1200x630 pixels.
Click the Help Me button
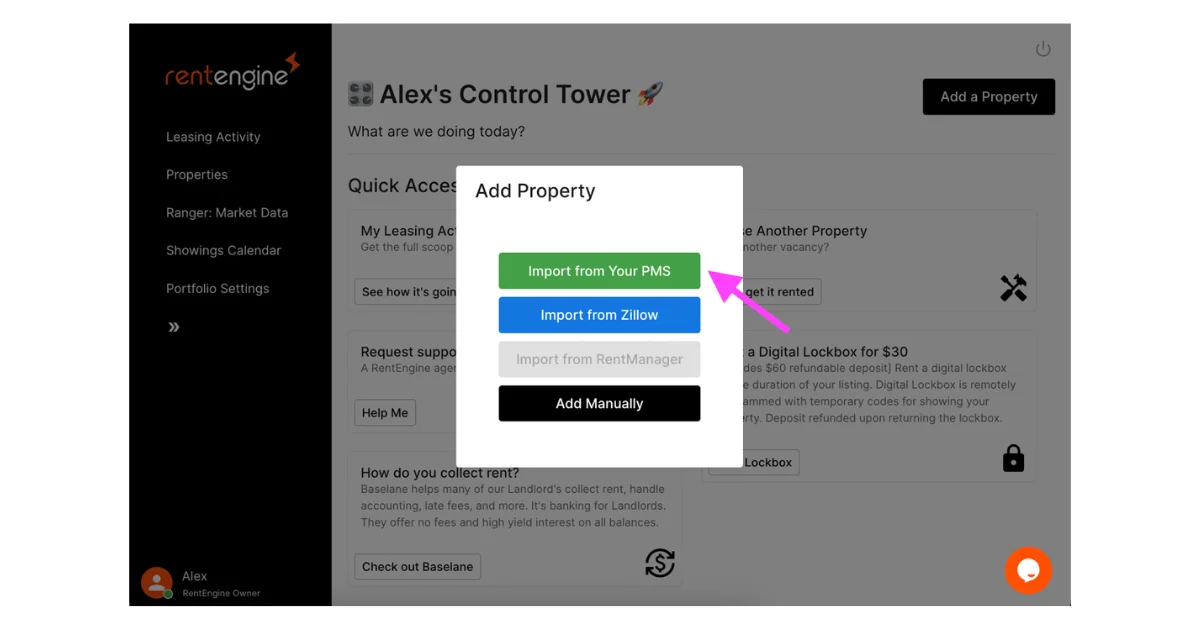click(x=385, y=413)
